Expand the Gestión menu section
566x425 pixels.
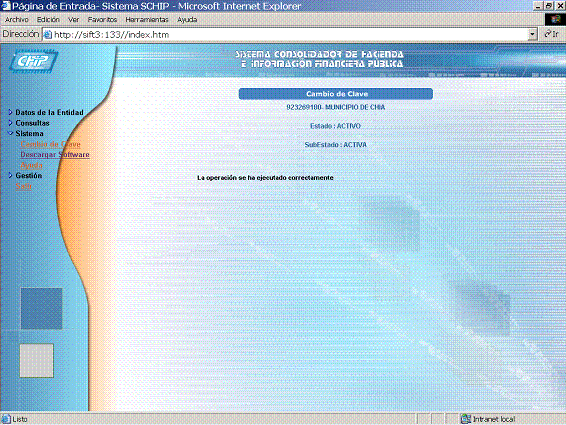click(x=25, y=175)
